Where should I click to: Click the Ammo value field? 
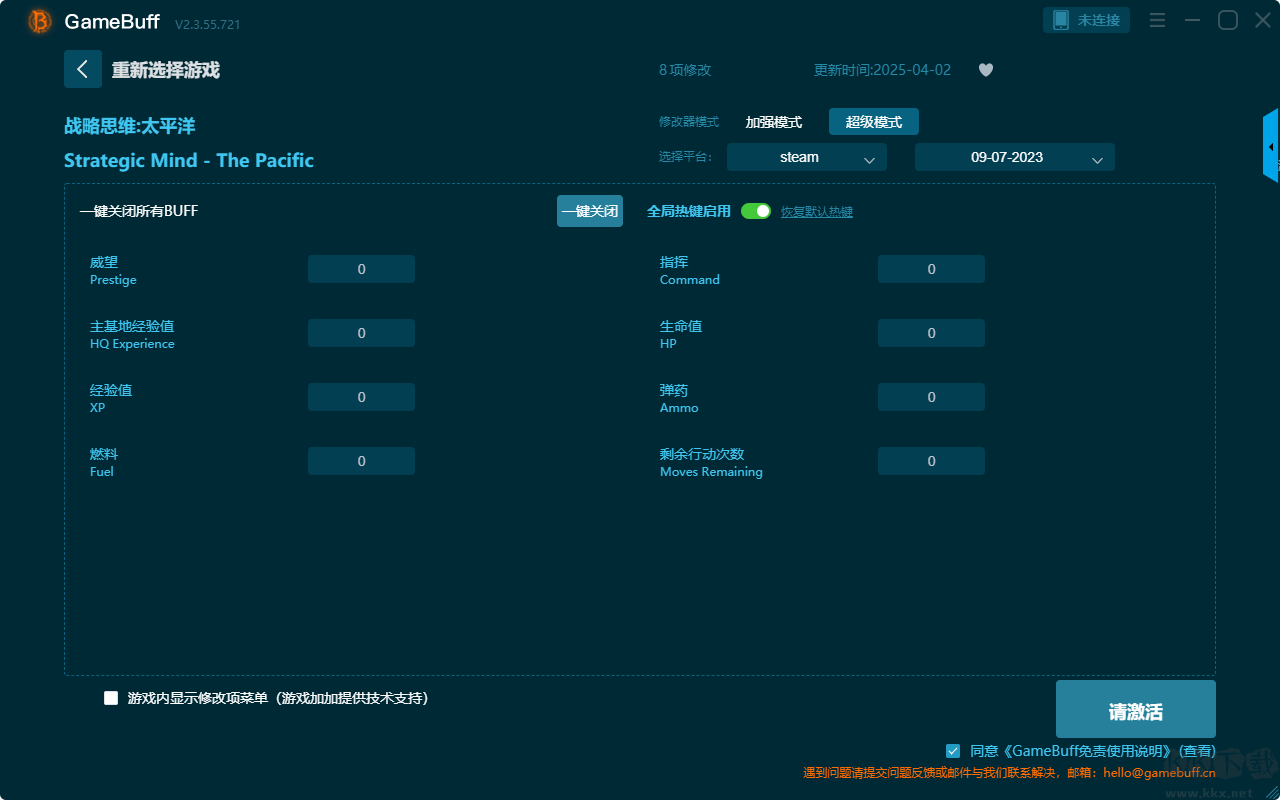tap(931, 397)
